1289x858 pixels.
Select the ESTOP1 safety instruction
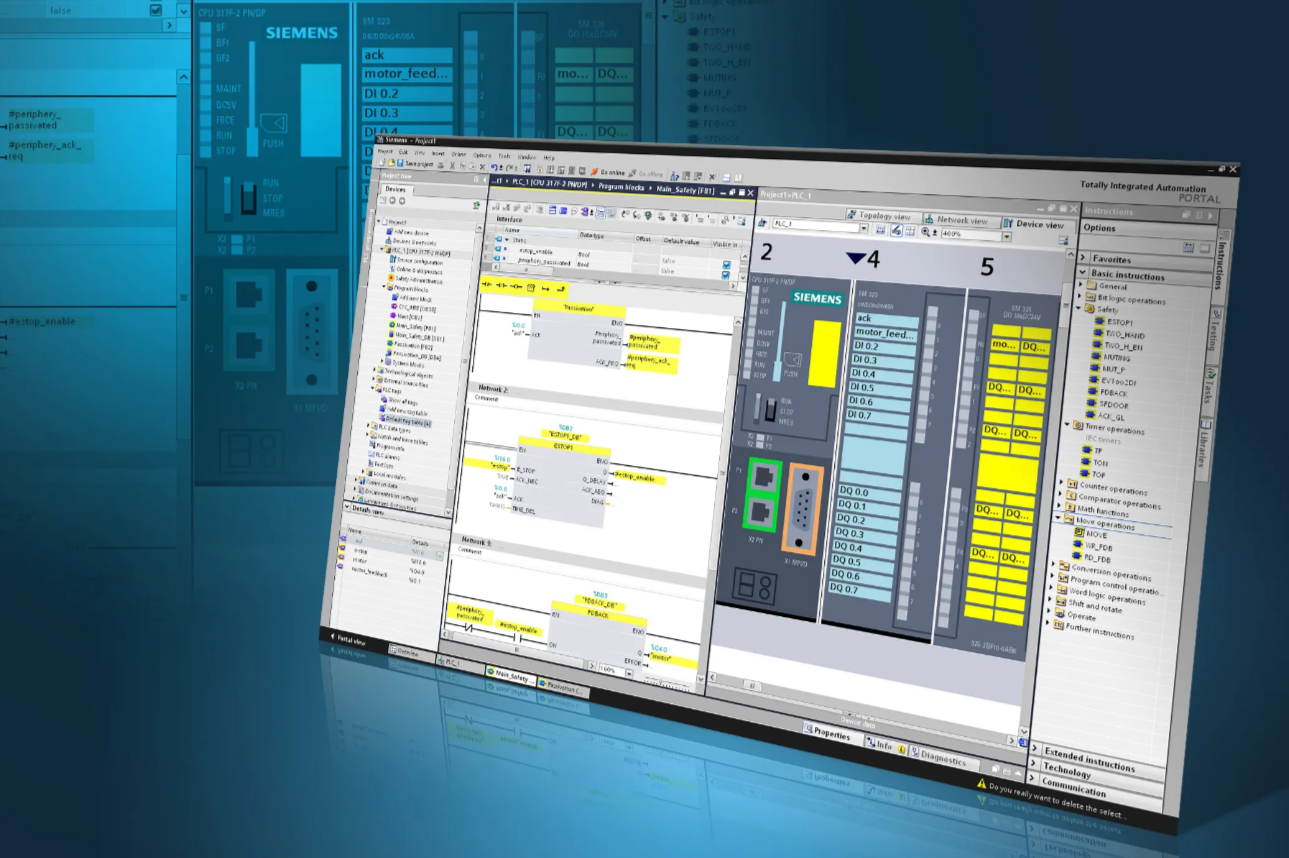click(x=1115, y=322)
